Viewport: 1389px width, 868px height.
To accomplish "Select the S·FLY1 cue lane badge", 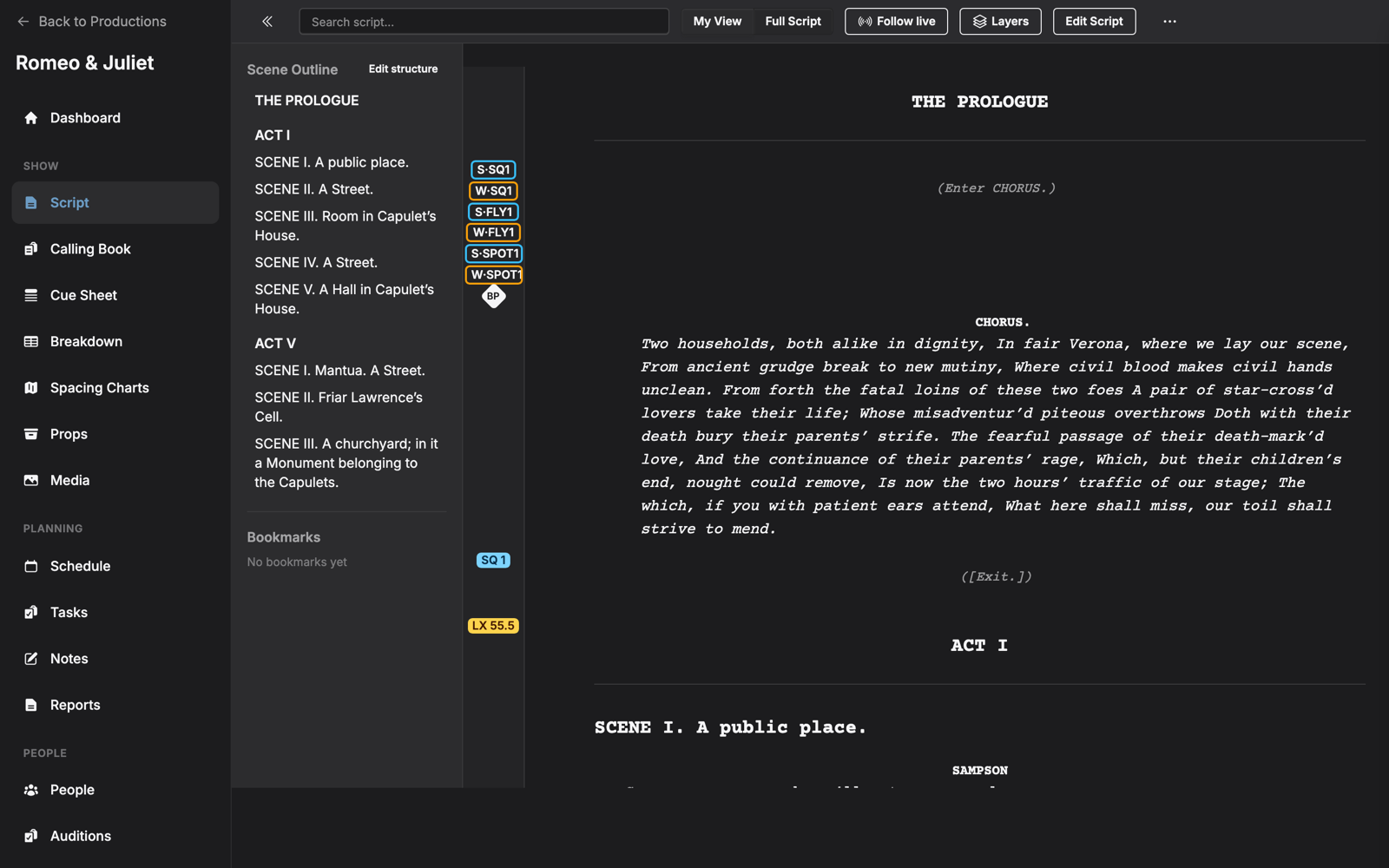I will 493,212.
